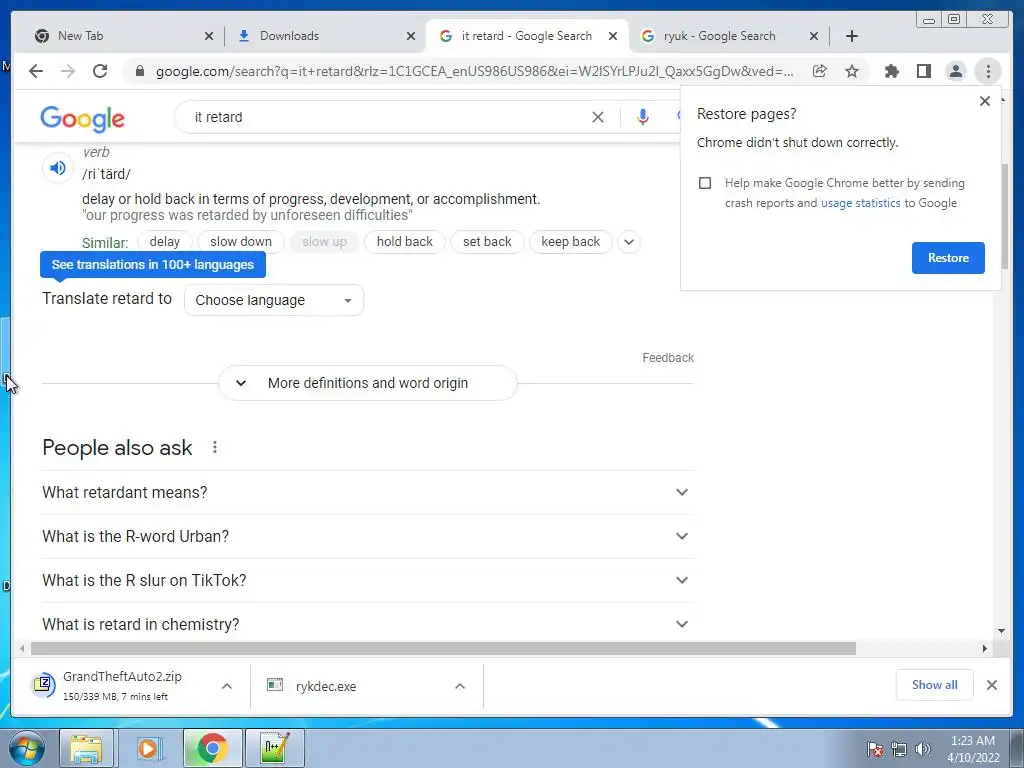Image resolution: width=1024 pixels, height=768 pixels.
Task: Enable sending crash reports checkbox
Action: click(705, 183)
